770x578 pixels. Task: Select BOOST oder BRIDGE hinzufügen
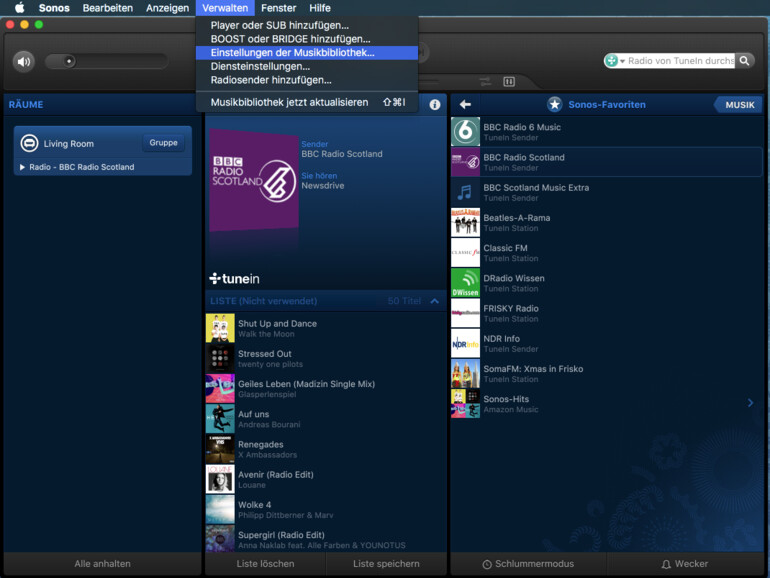[x=307, y=39]
